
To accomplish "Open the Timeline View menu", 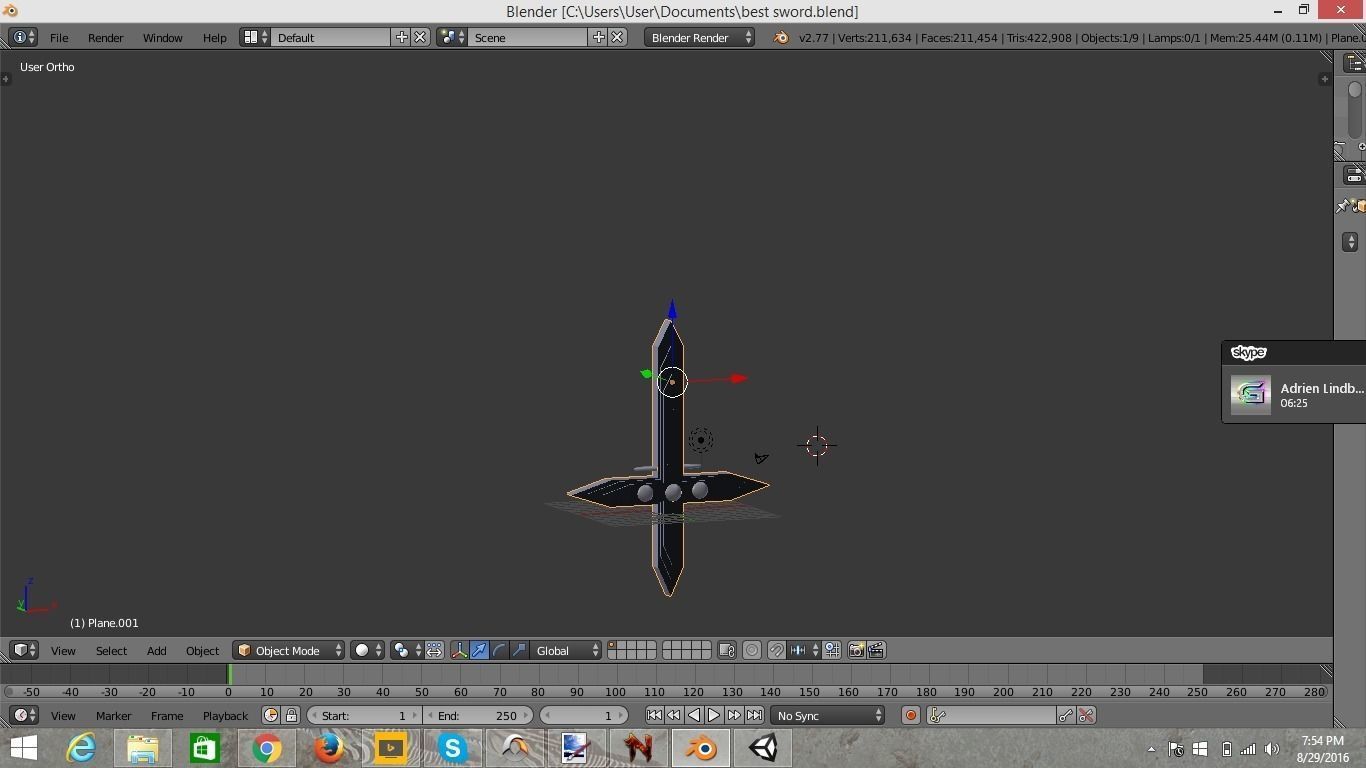I will pos(63,715).
